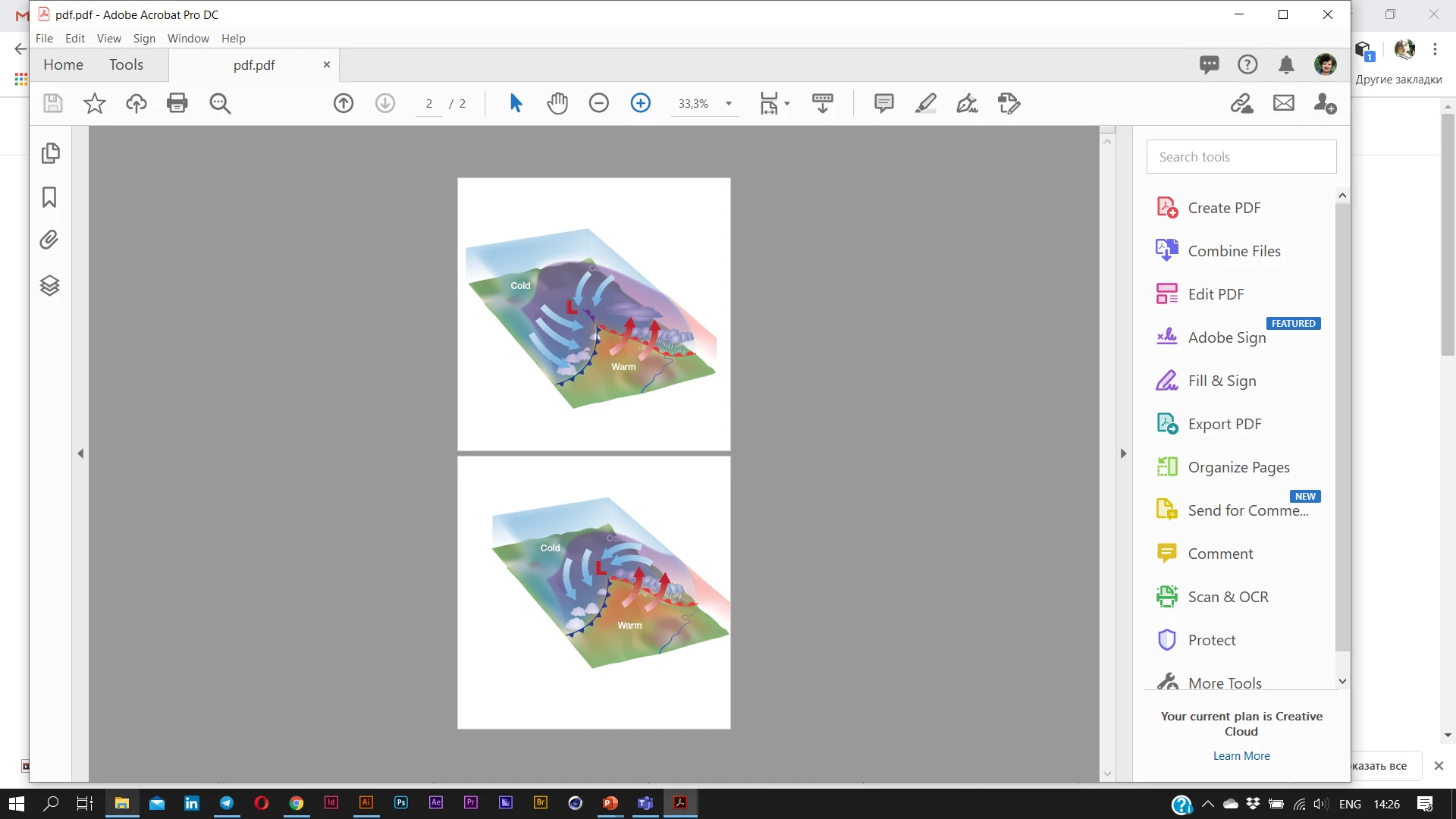Switch to the Tools tab

tap(126, 64)
